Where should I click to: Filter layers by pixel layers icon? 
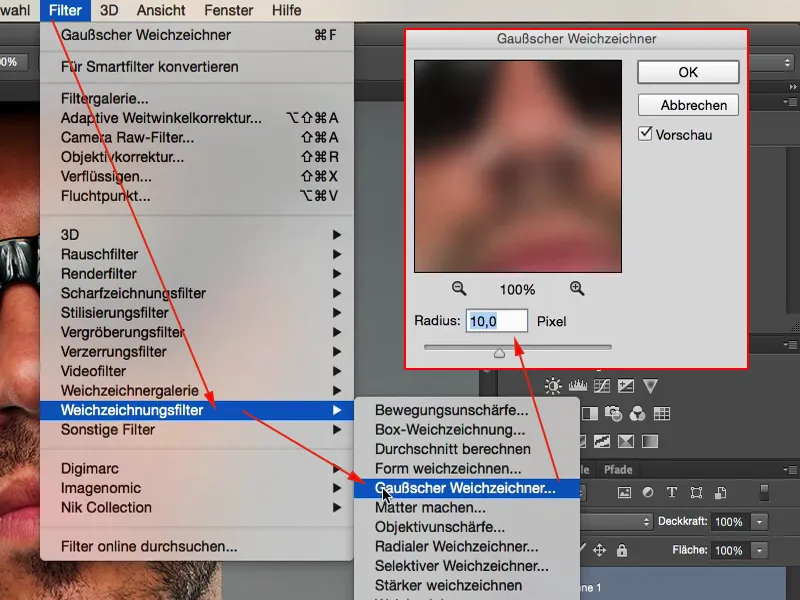pos(624,493)
